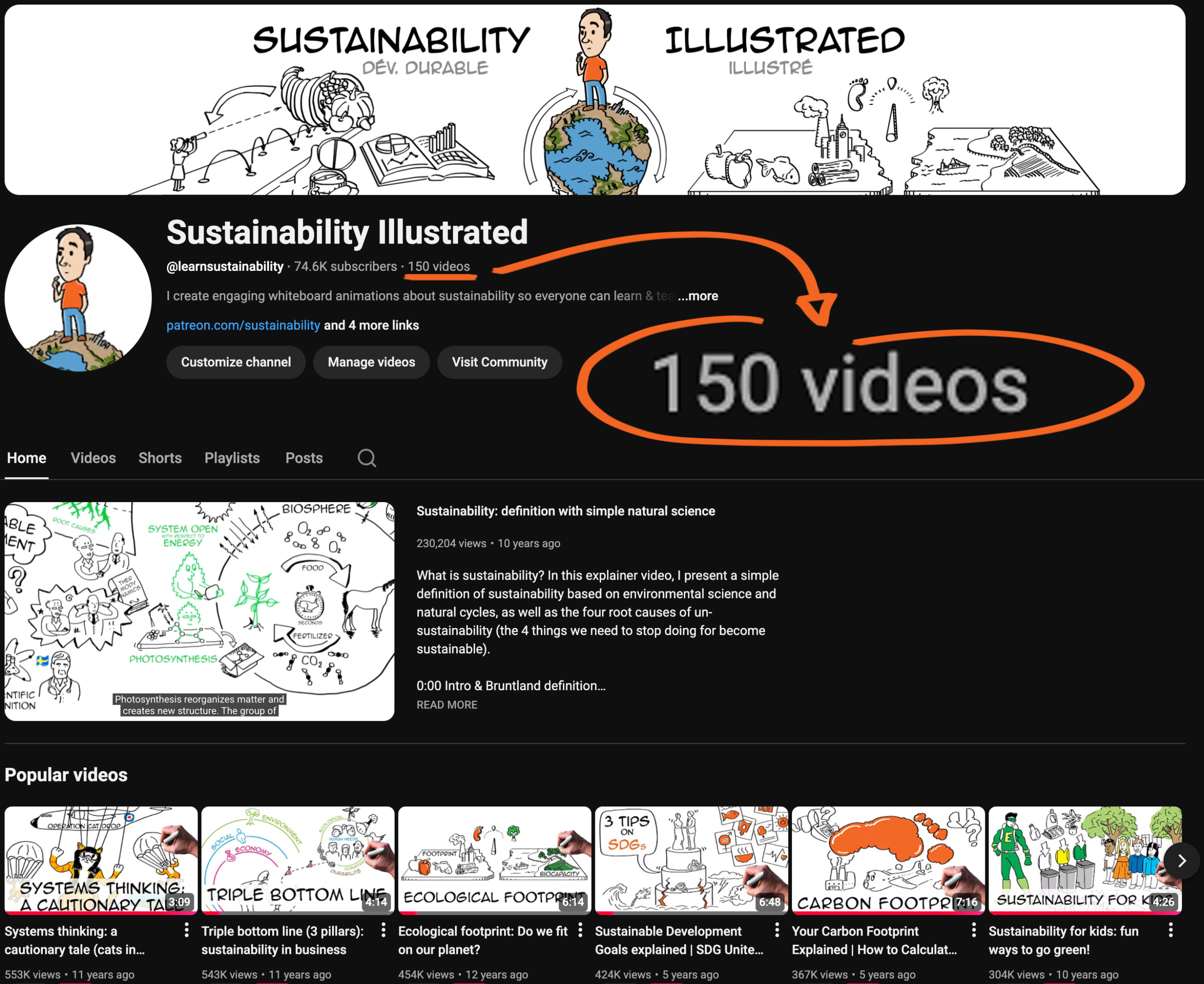Expand channel description with more link

(x=698, y=295)
